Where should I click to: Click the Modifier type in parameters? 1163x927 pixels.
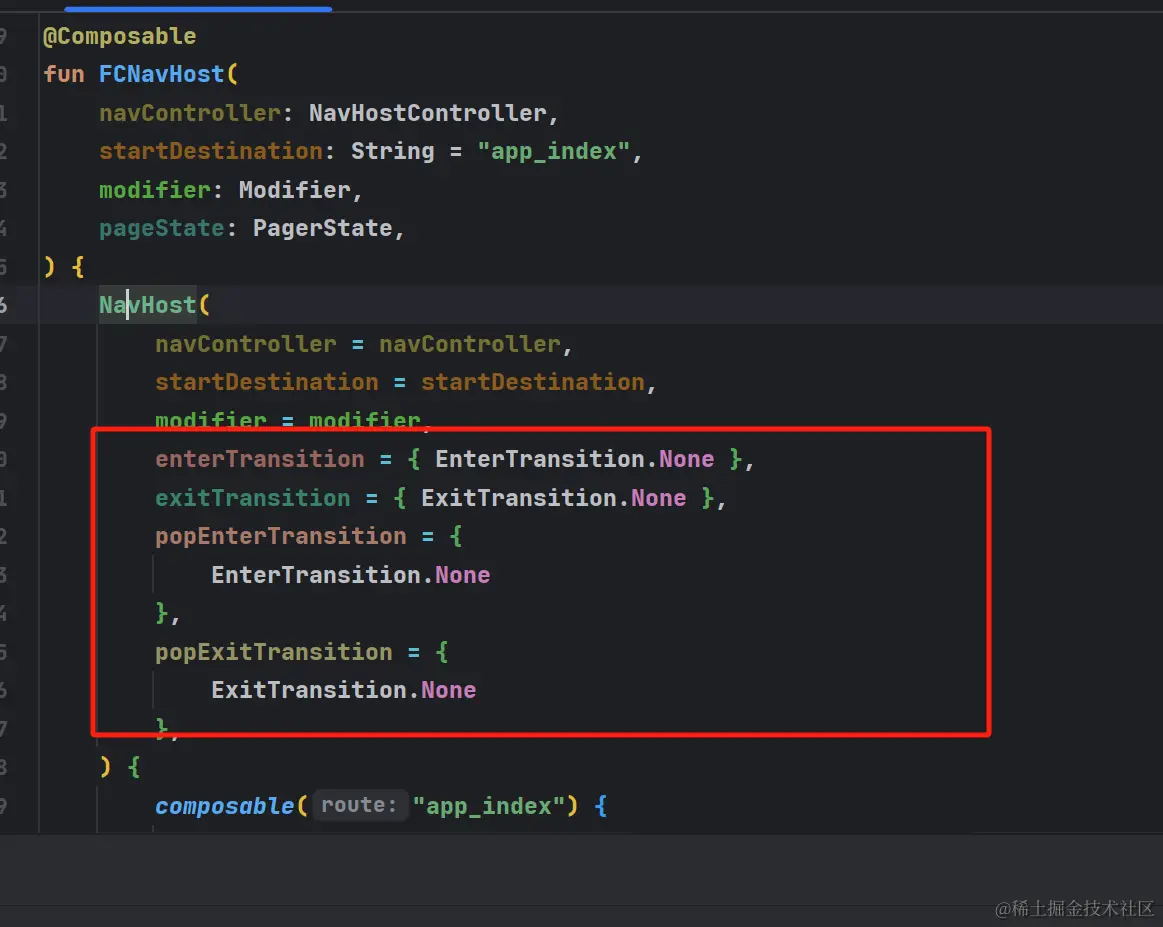pos(294,190)
